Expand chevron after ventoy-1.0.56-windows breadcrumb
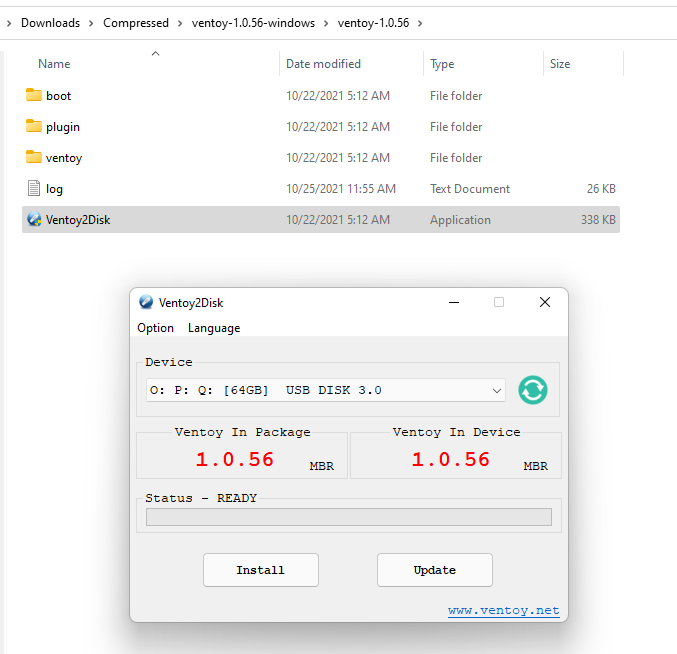677x654 pixels. click(x=326, y=23)
